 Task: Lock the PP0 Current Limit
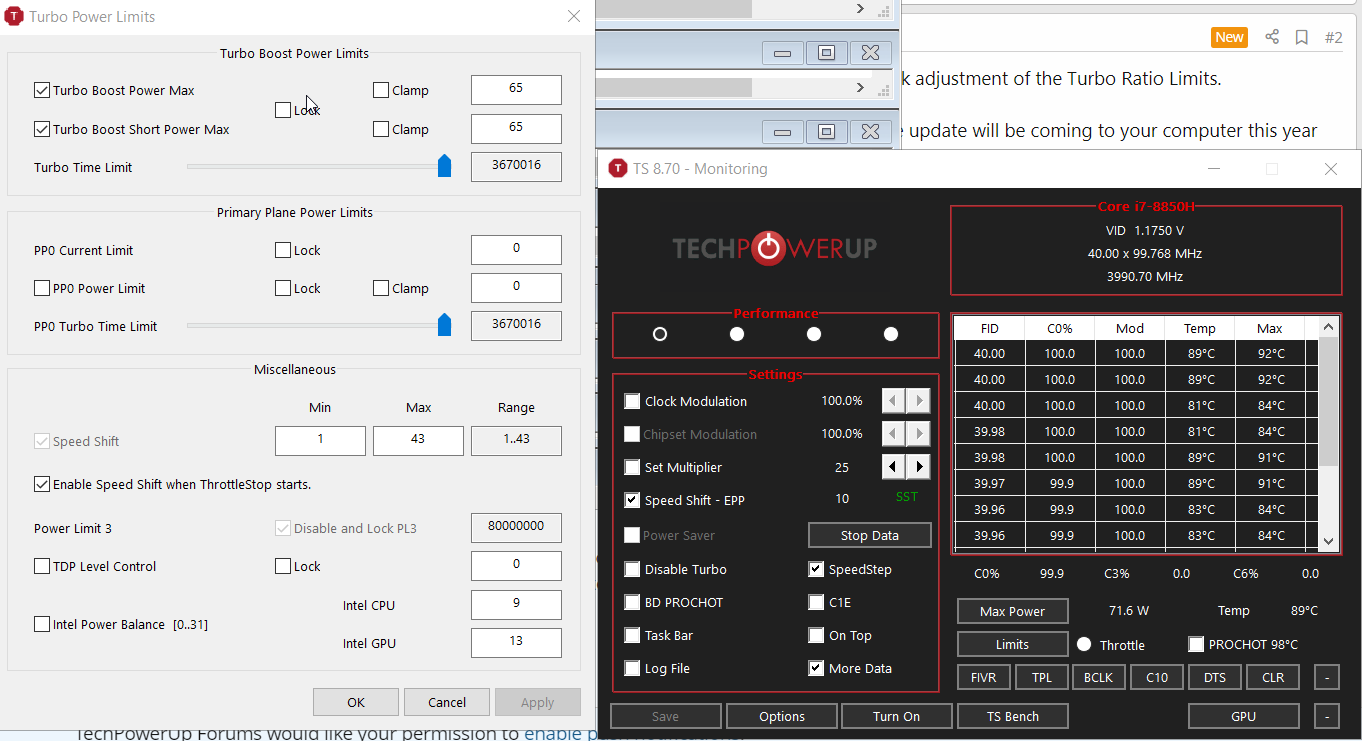pyautogui.click(x=283, y=250)
